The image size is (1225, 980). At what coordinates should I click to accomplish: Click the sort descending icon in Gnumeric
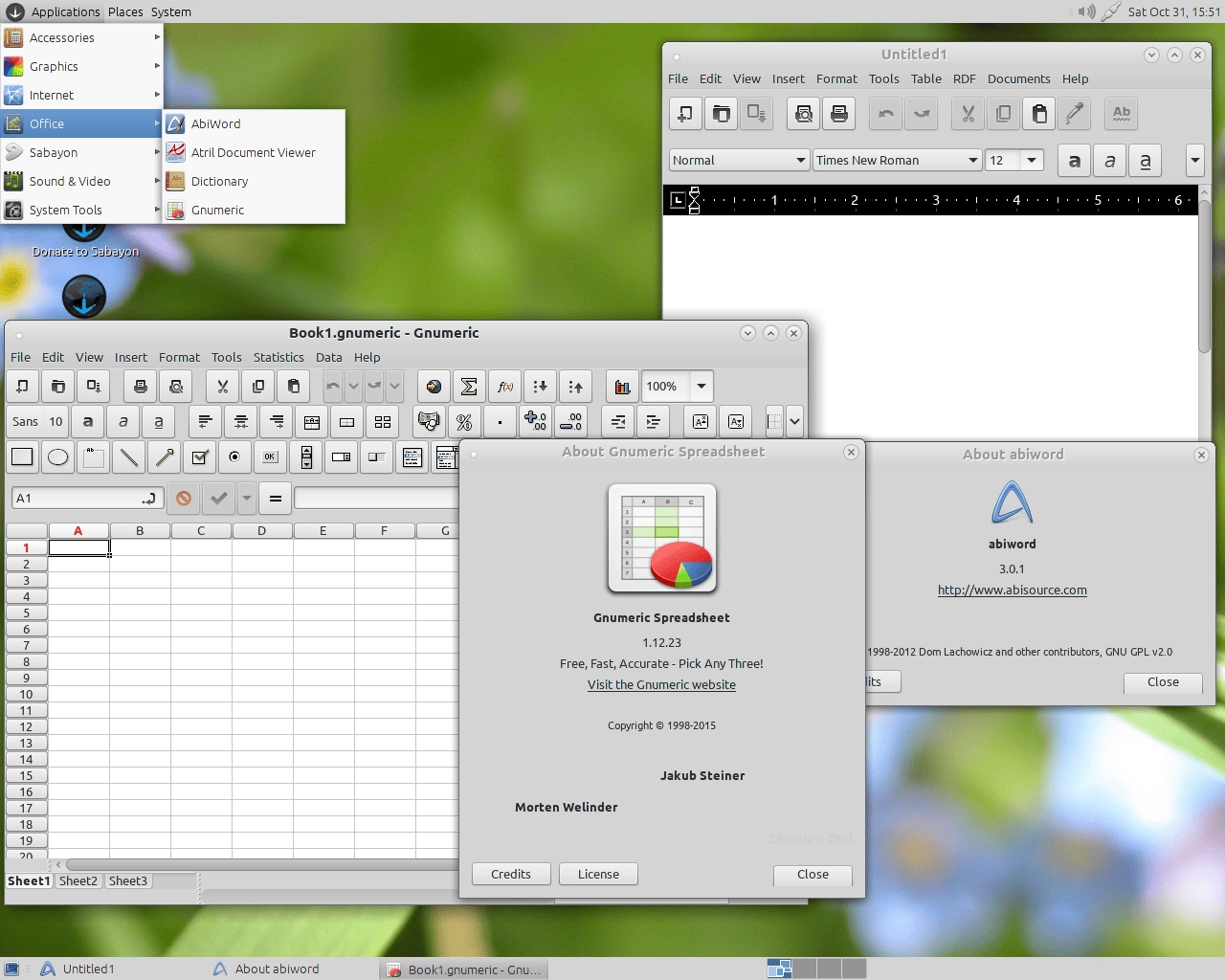576,387
